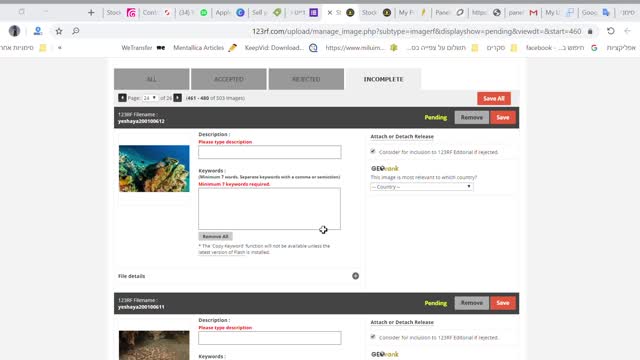Click the lock icon in the address bar
The image size is (640, 360).
[590, 31]
